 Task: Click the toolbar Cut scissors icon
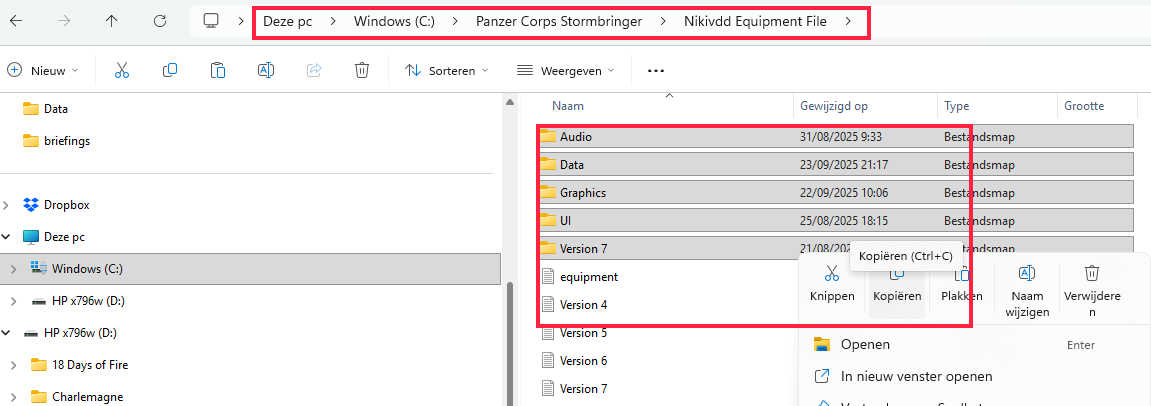122,70
